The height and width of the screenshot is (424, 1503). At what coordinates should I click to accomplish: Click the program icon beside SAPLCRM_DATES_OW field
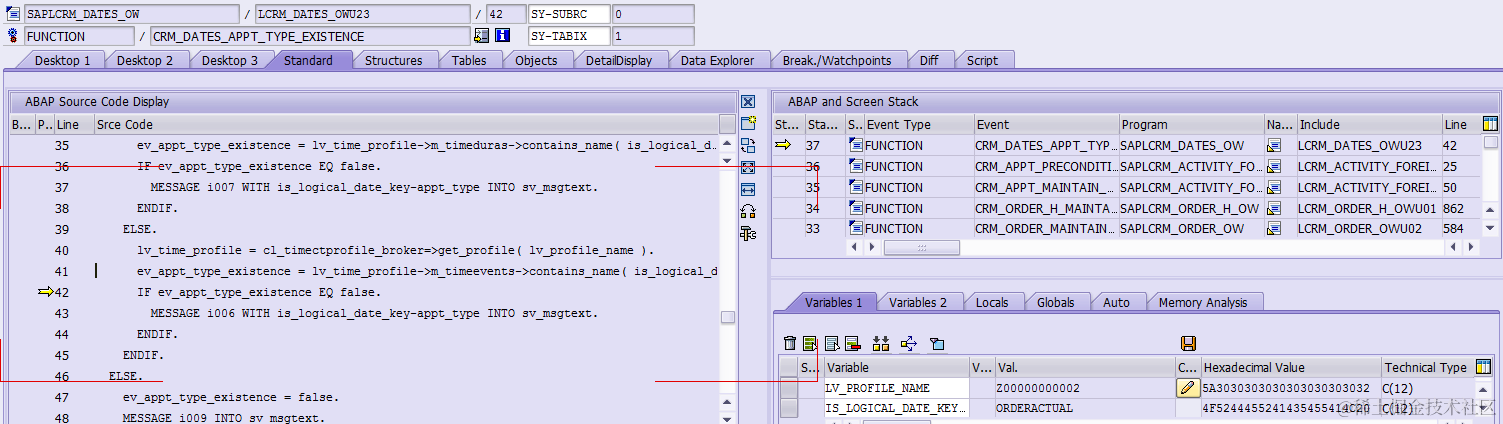click(13, 14)
